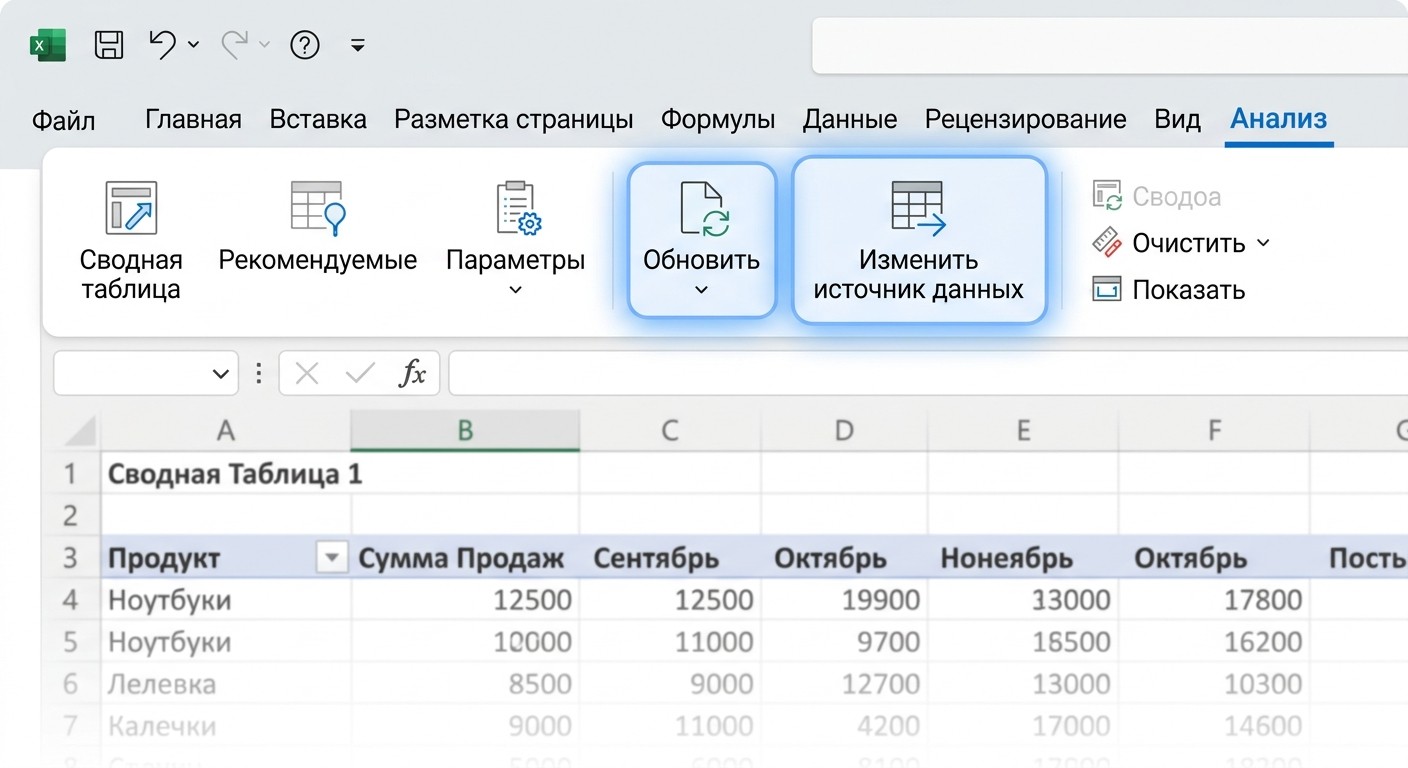Click Изменить источник данных button

point(919,240)
